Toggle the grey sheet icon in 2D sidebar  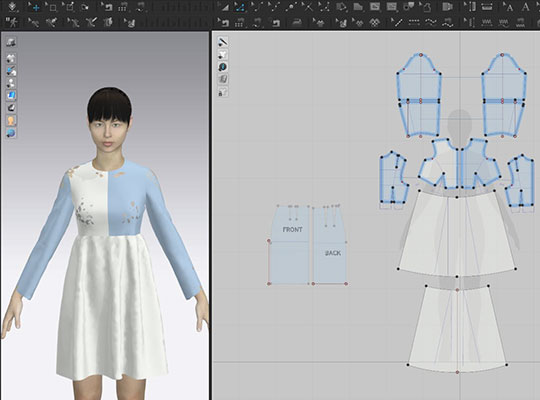coord(223,79)
